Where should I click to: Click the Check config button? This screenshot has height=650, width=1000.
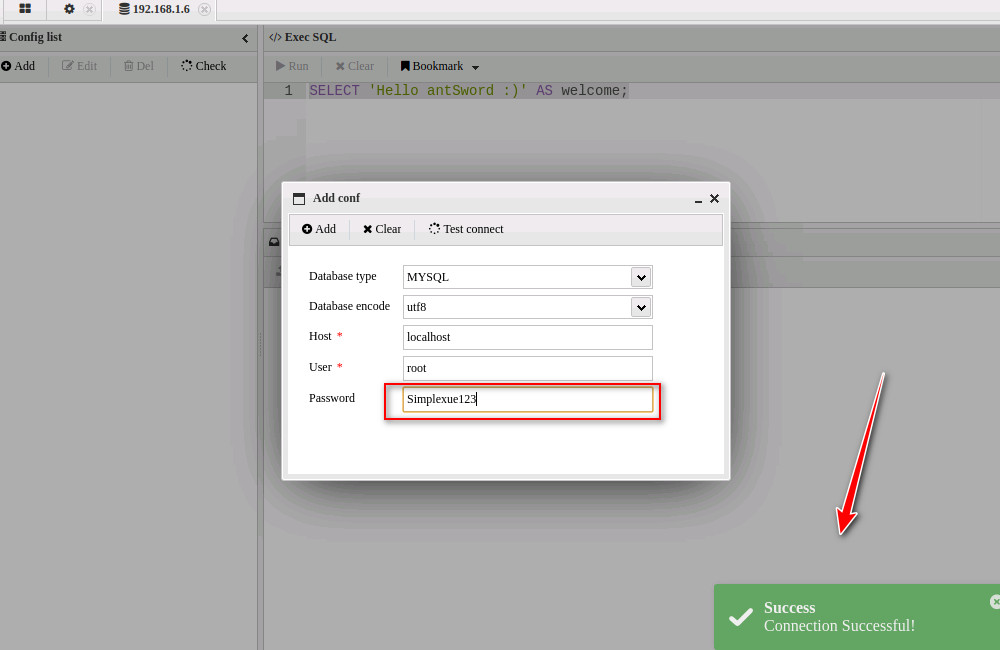tap(203, 66)
